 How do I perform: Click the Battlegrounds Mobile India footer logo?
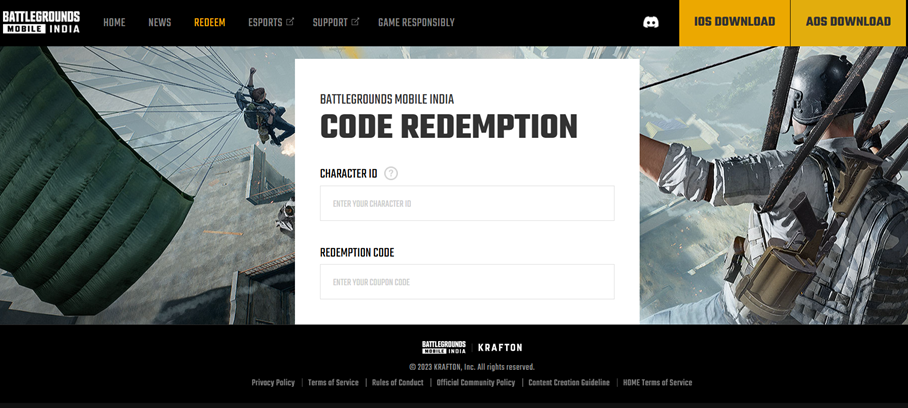[443, 347]
